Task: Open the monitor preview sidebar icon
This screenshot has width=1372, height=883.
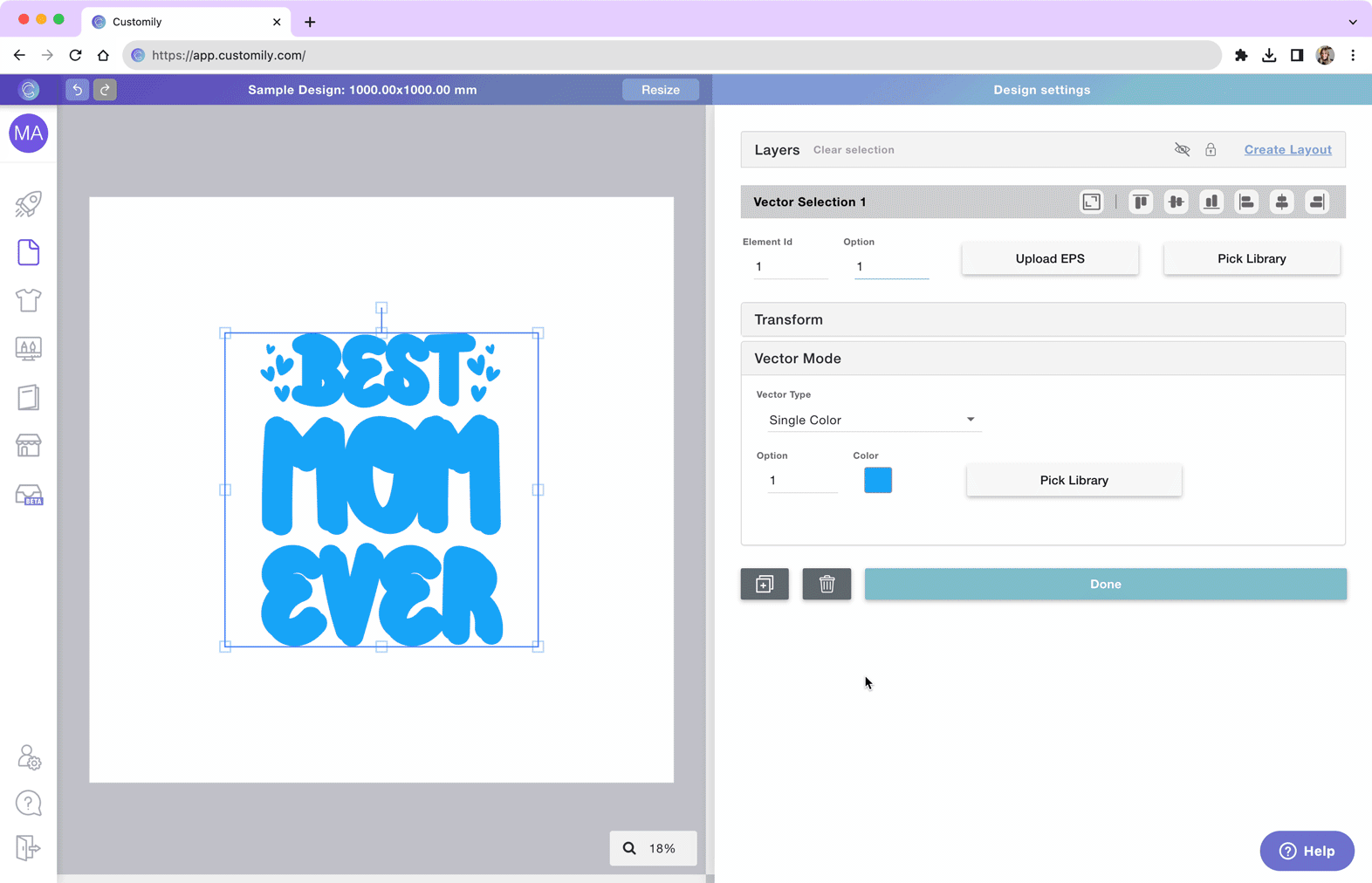Action: 29,349
